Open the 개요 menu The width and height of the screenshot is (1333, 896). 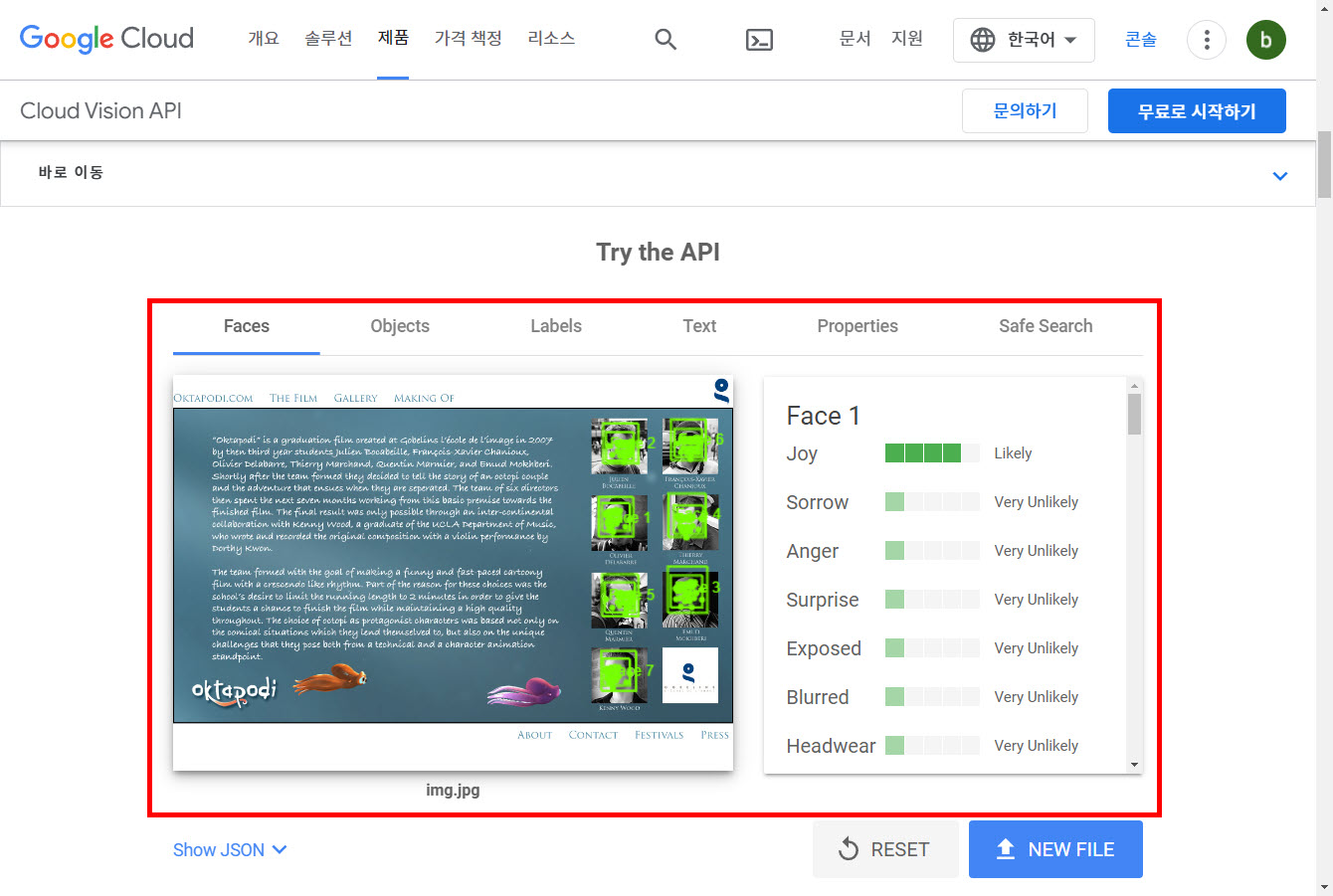264,39
